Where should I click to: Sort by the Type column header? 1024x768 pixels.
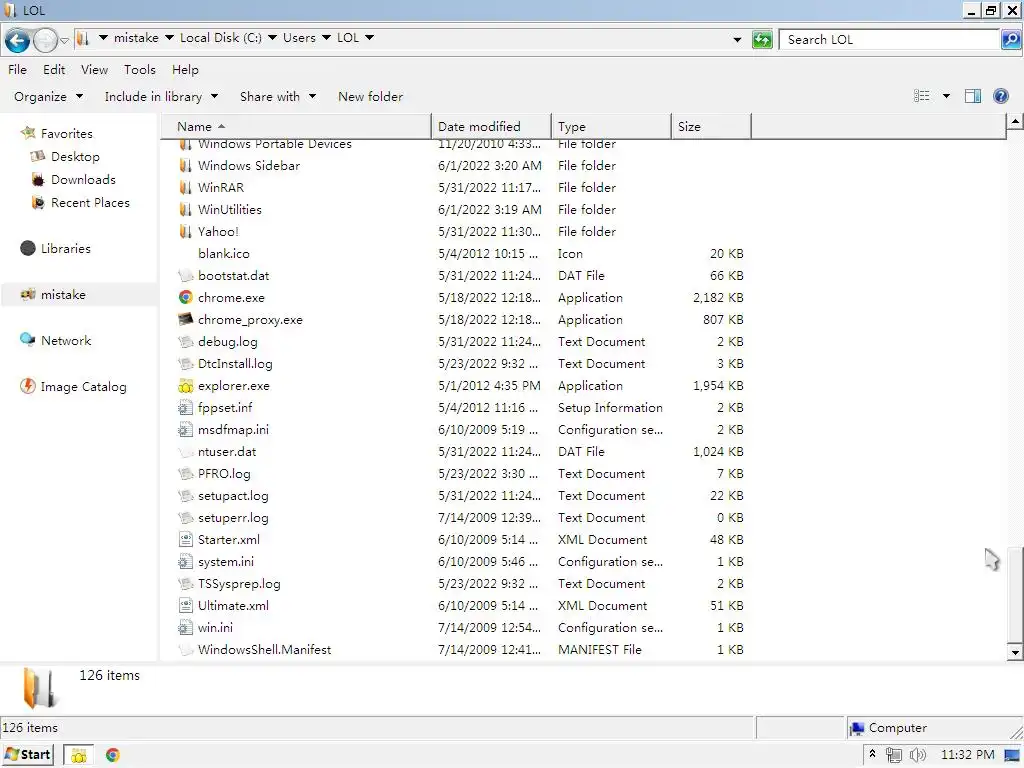click(x=611, y=126)
